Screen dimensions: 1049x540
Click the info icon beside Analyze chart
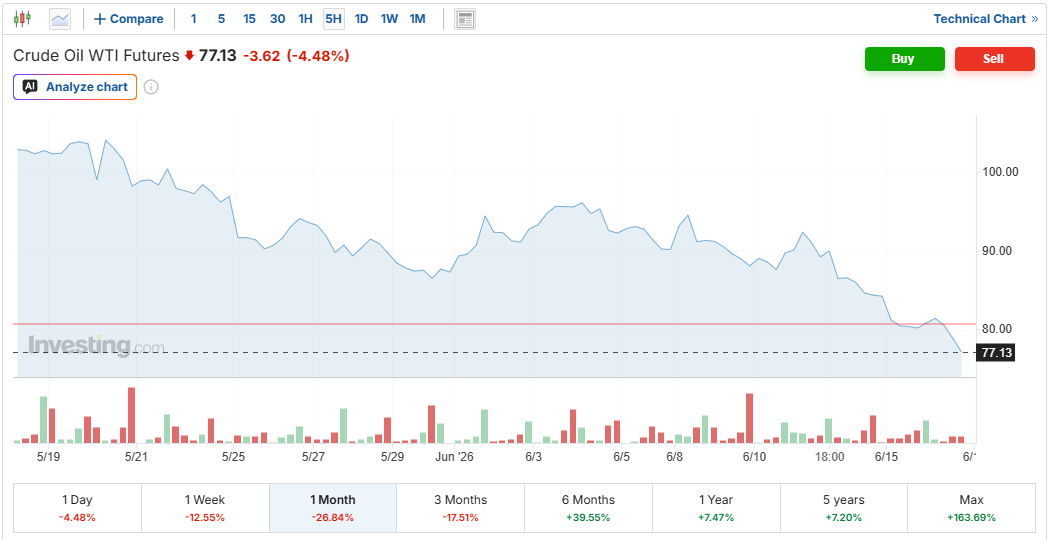click(151, 87)
